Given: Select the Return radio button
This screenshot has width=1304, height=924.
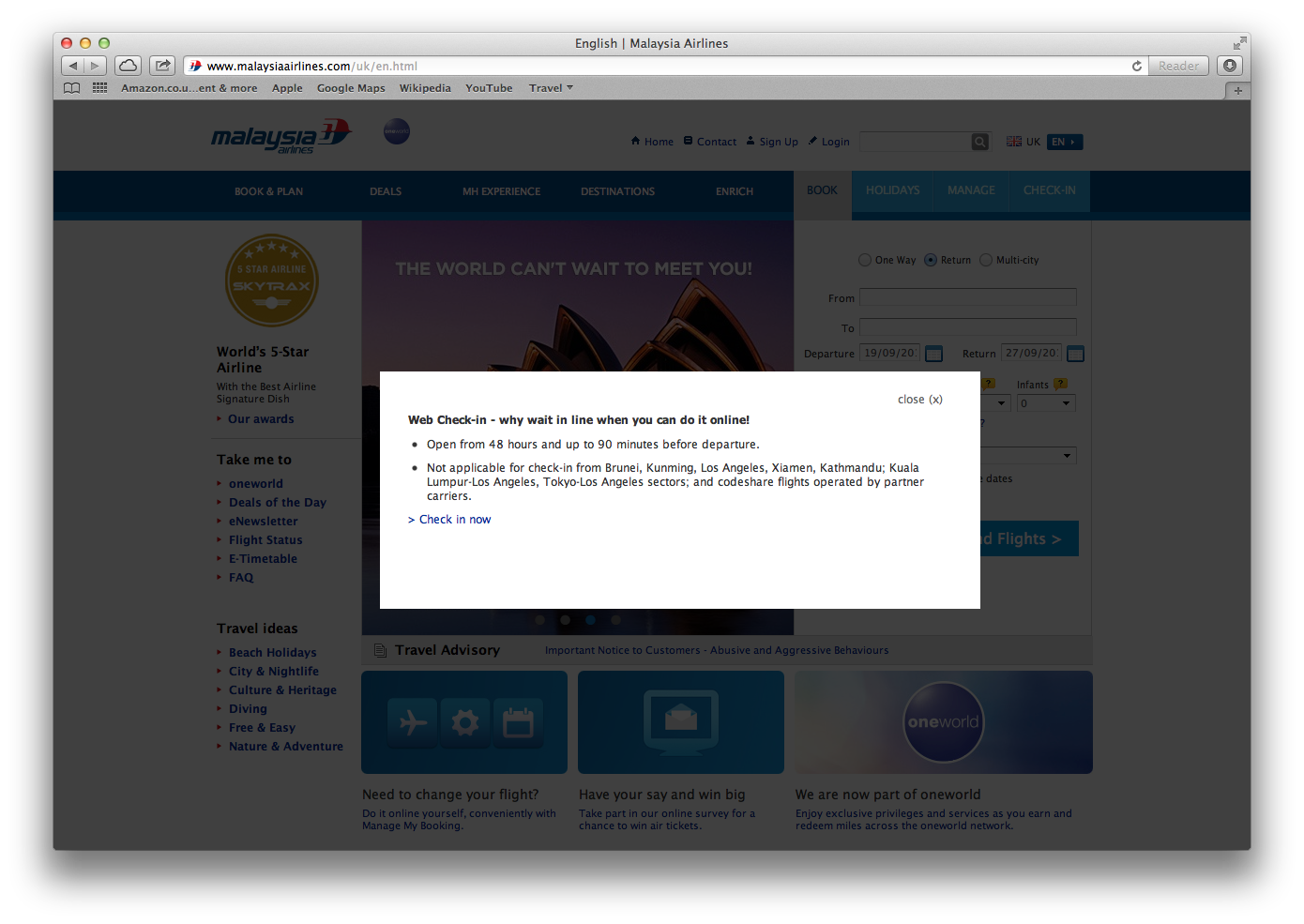Looking at the screenshot, I should click(931, 260).
